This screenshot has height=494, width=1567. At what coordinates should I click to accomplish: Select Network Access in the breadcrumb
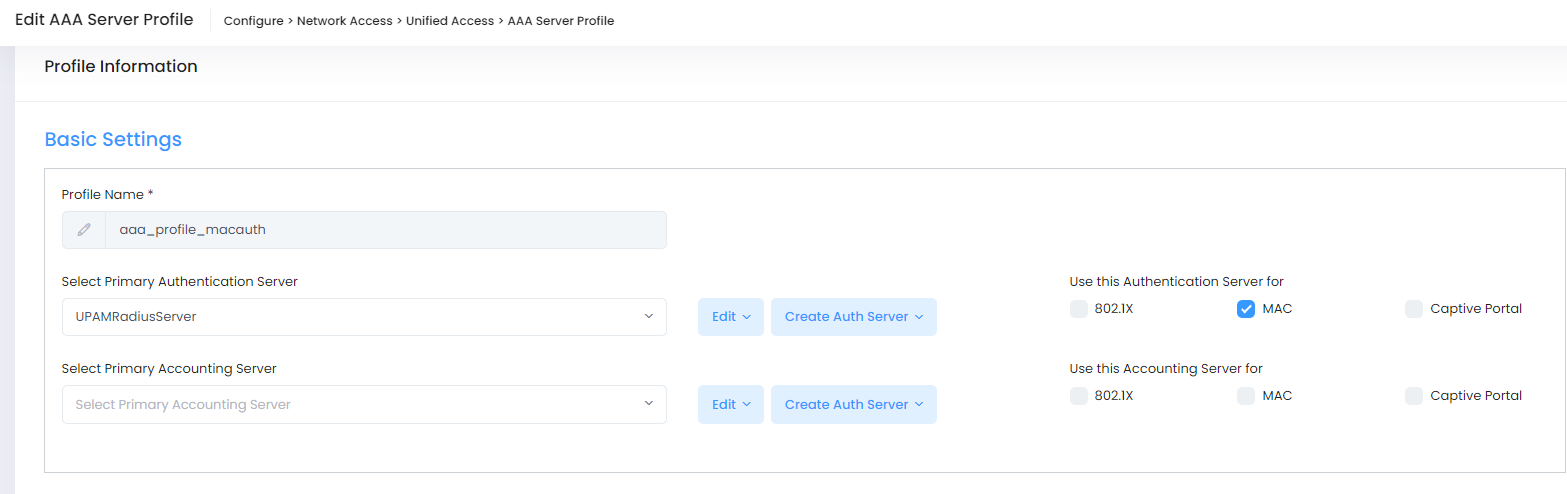pos(345,21)
